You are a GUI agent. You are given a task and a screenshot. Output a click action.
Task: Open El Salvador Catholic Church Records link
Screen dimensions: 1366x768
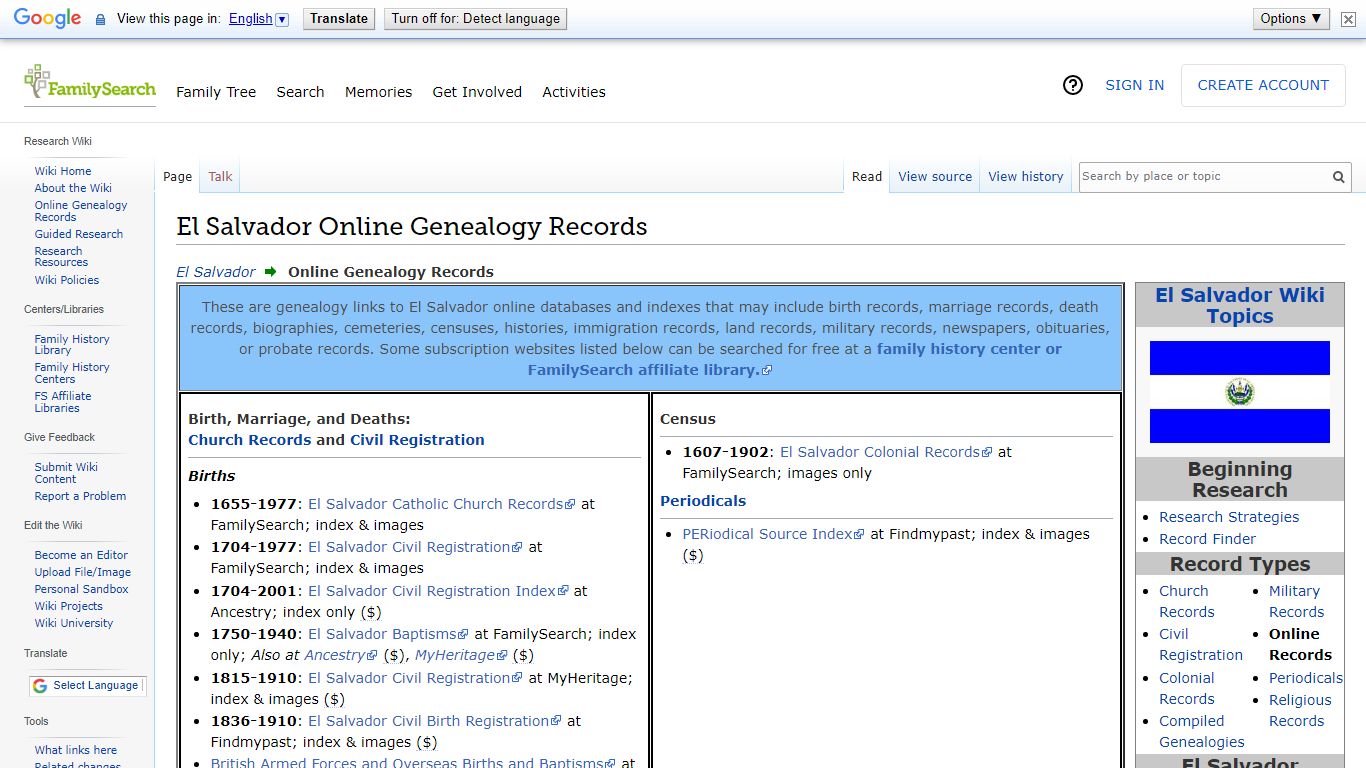(x=441, y=504)
